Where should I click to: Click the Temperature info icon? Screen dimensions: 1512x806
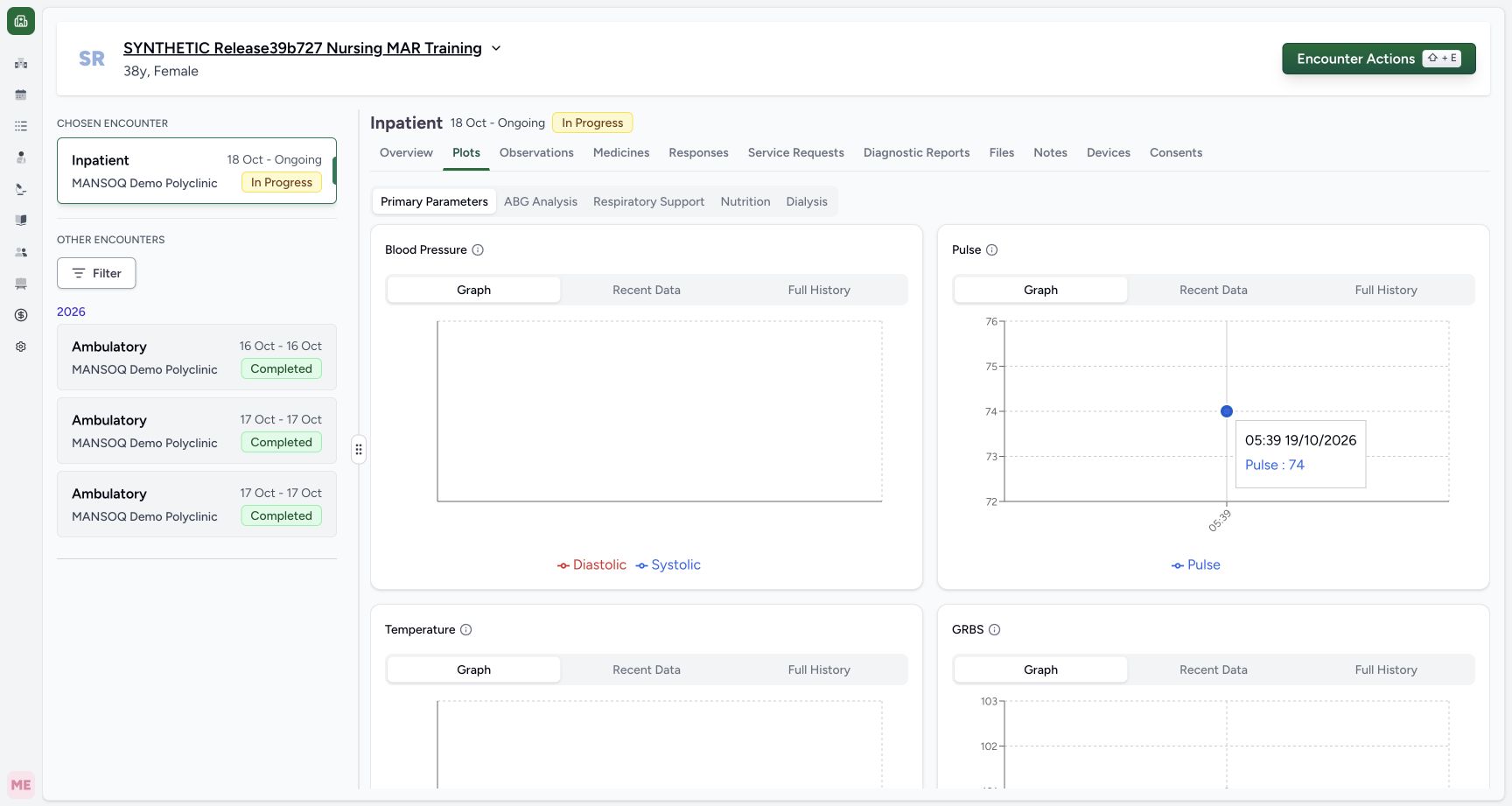click(x=465, y=629)
